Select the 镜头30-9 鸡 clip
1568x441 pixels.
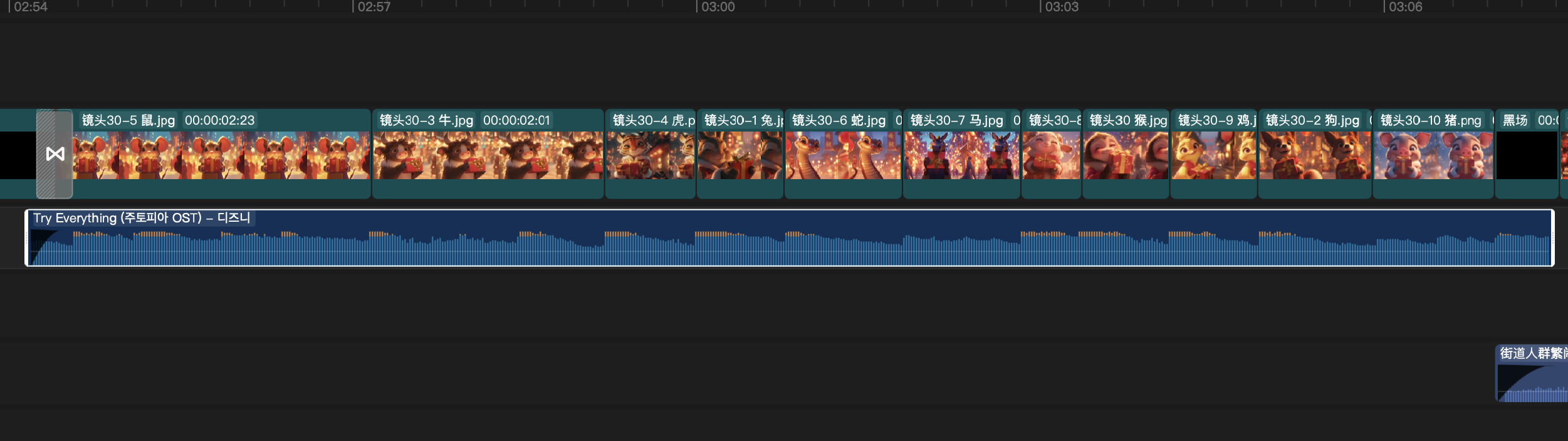click(x=1213, y=154)
